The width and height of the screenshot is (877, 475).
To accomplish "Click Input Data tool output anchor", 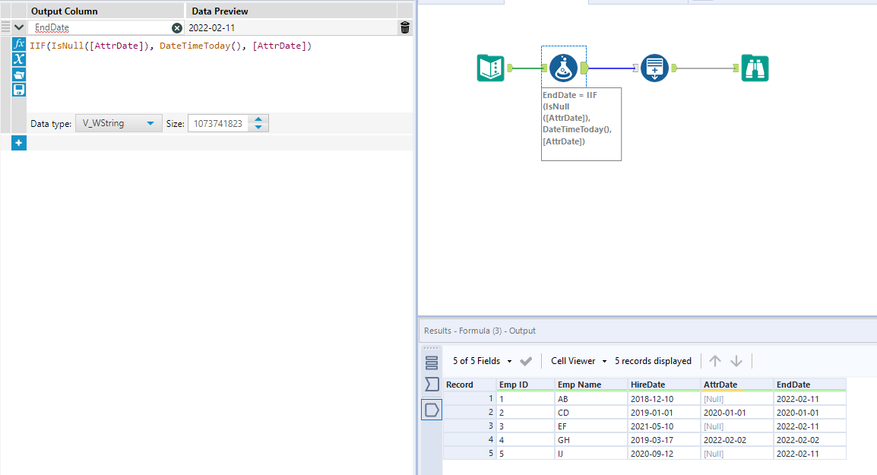I will 510,68.
